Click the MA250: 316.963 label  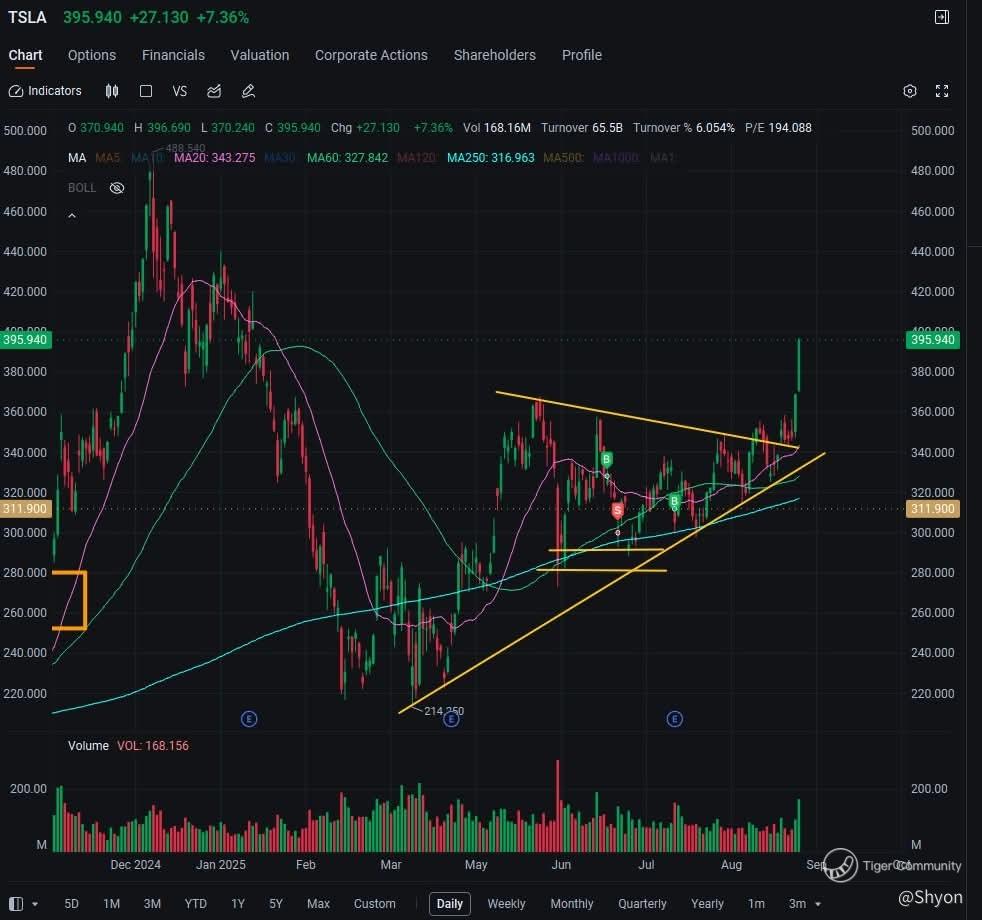pyautogui.click(x=491, y=158)
